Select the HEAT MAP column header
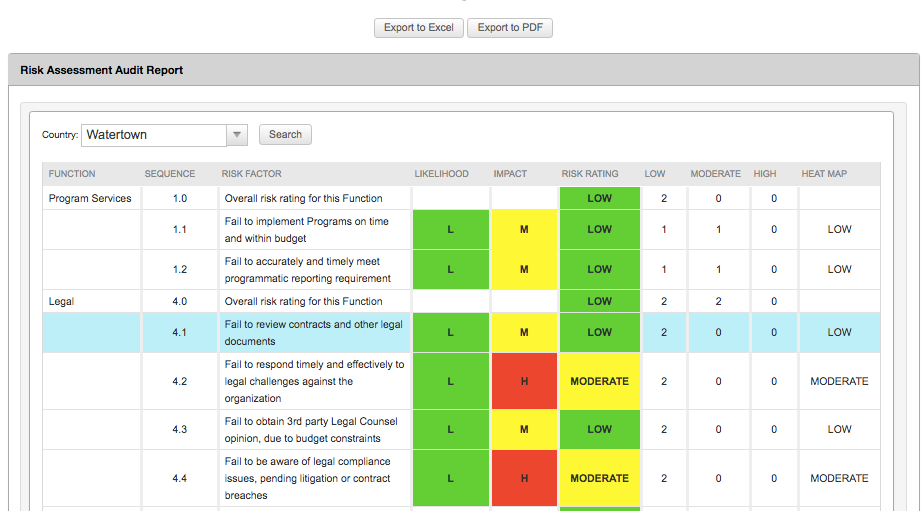 pyautogui.click(x=824, y=174)
